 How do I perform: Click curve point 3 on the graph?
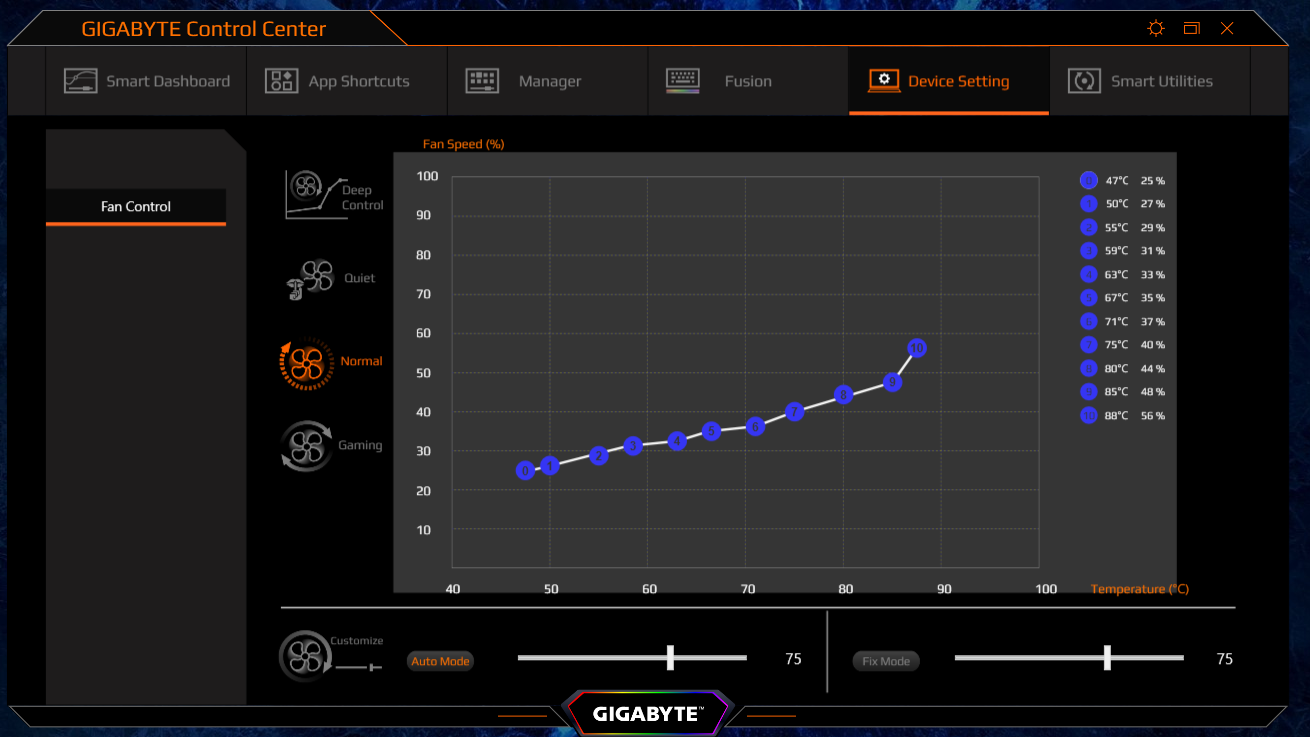point(633,445)
